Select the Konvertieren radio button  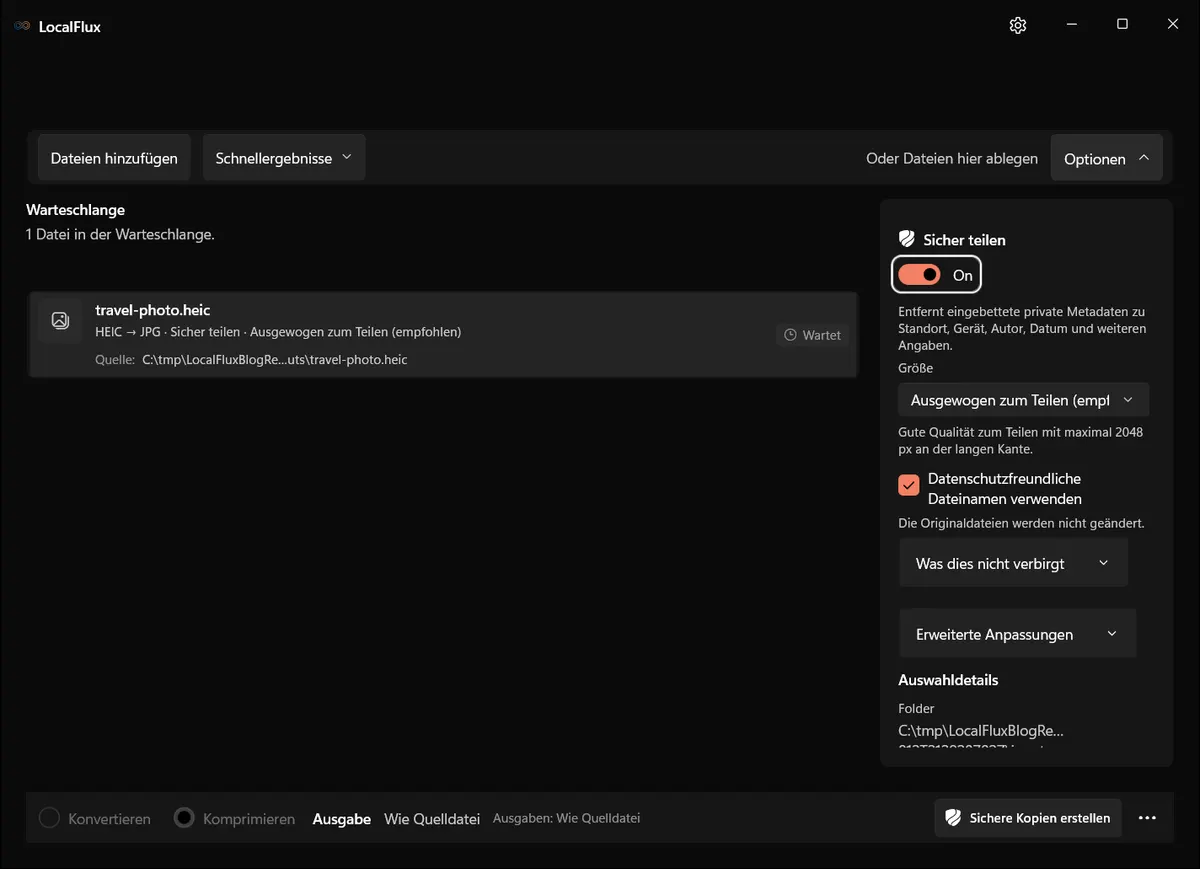[x=49, y=818]
